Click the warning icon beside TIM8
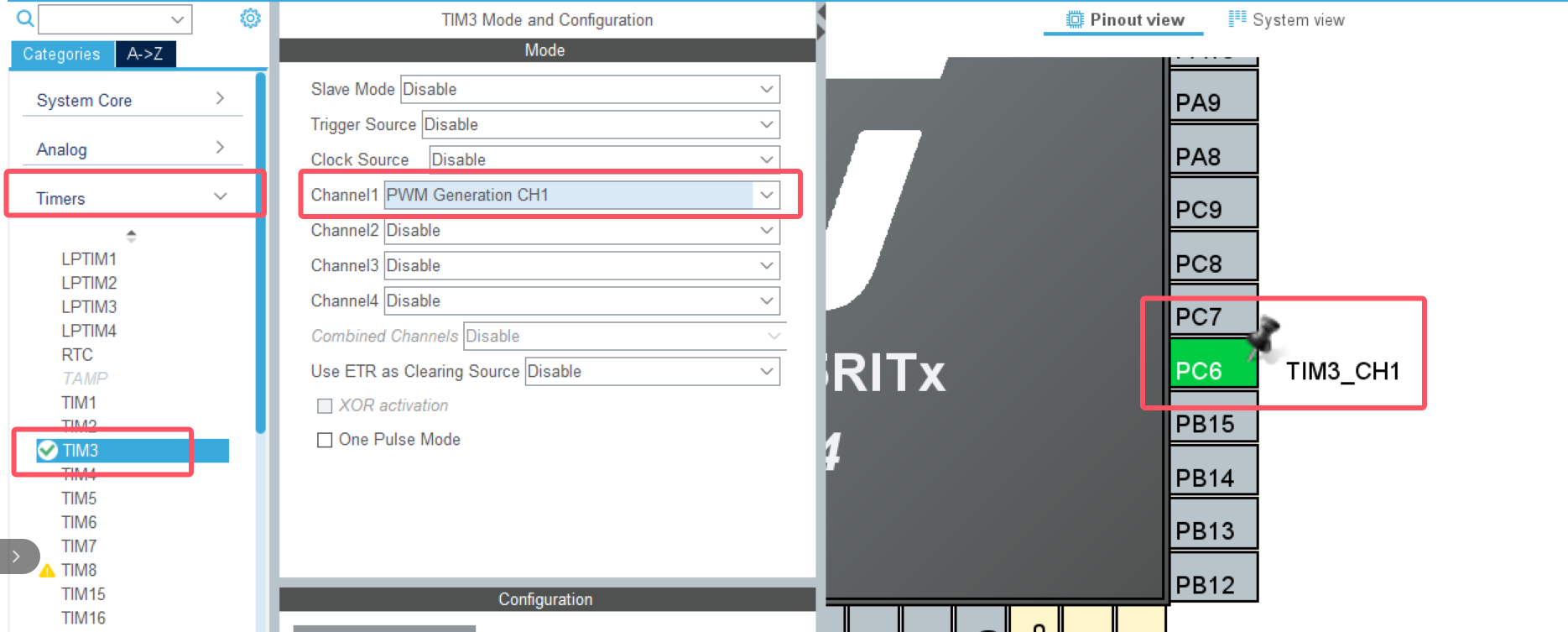1568x632 pixels. coord(48,571)
